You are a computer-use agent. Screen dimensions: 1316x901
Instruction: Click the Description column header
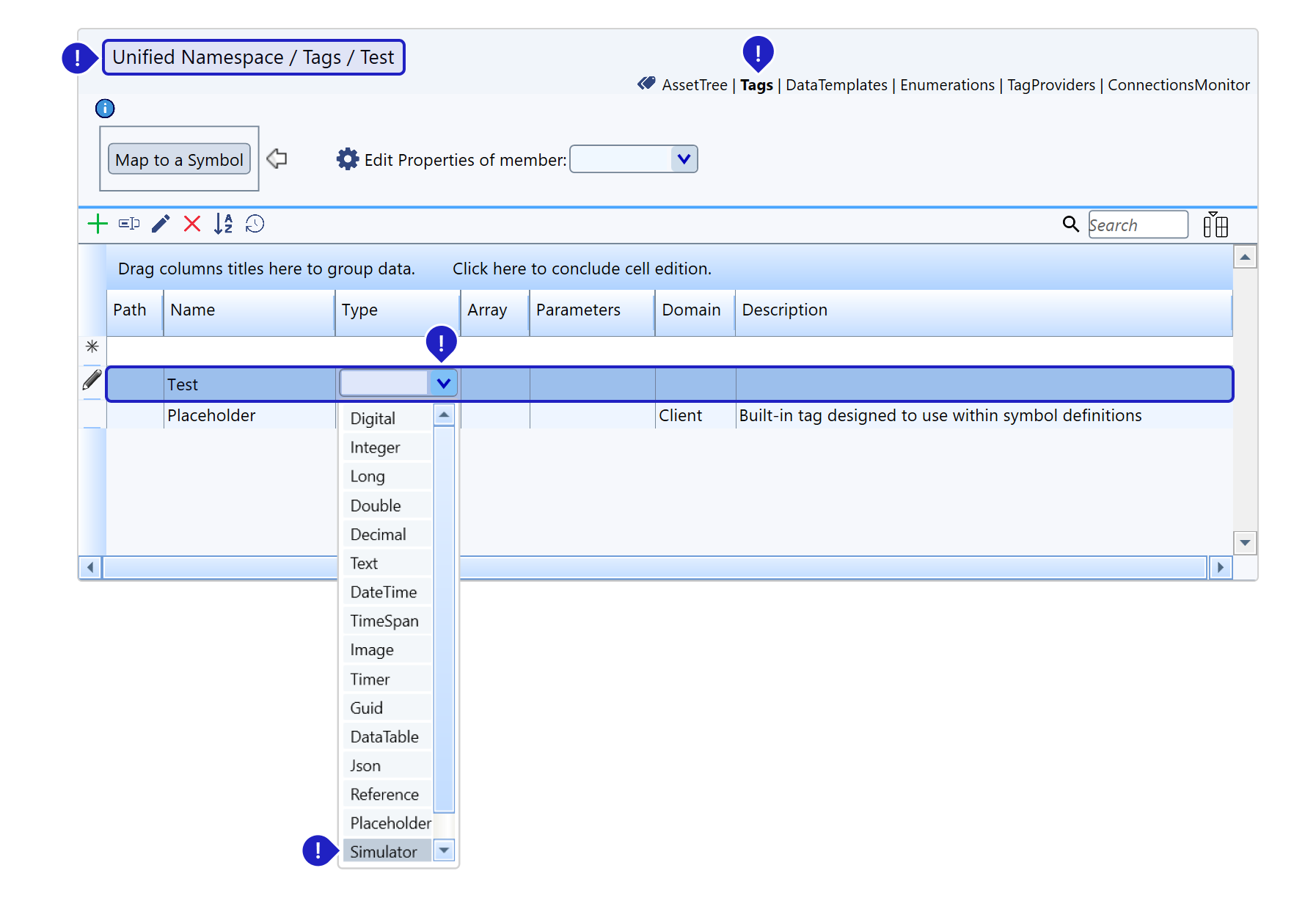[784, 310]
